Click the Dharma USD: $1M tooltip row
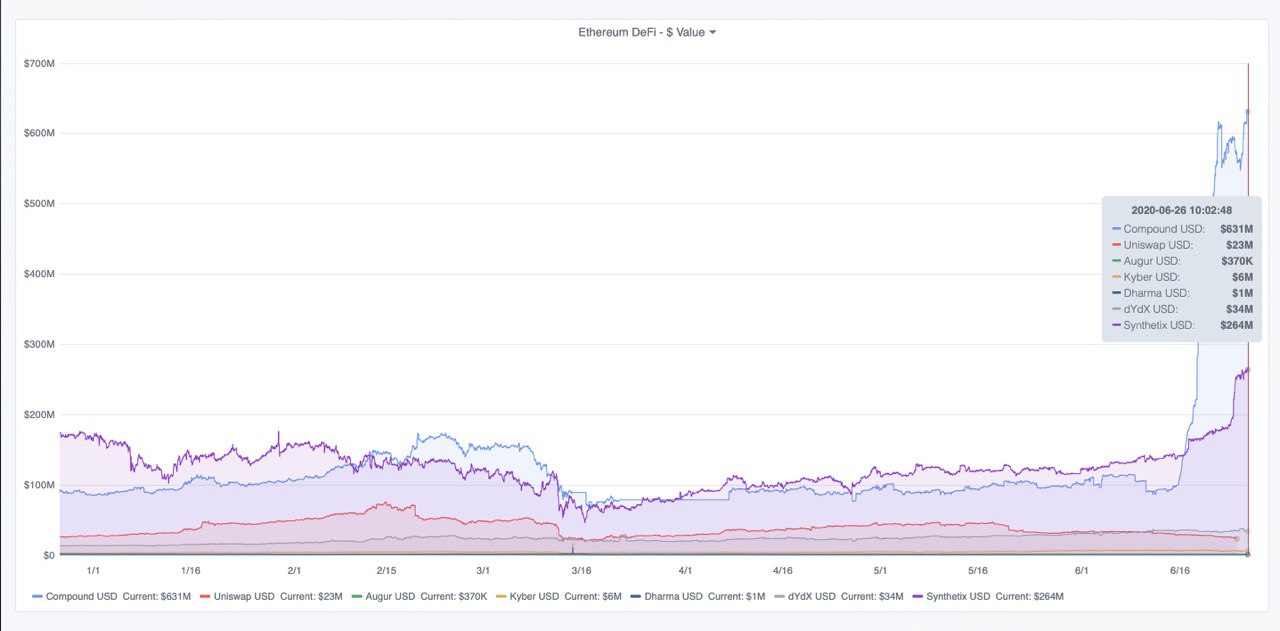This screenshot has width=1280, height=631. pos(1182,293)
